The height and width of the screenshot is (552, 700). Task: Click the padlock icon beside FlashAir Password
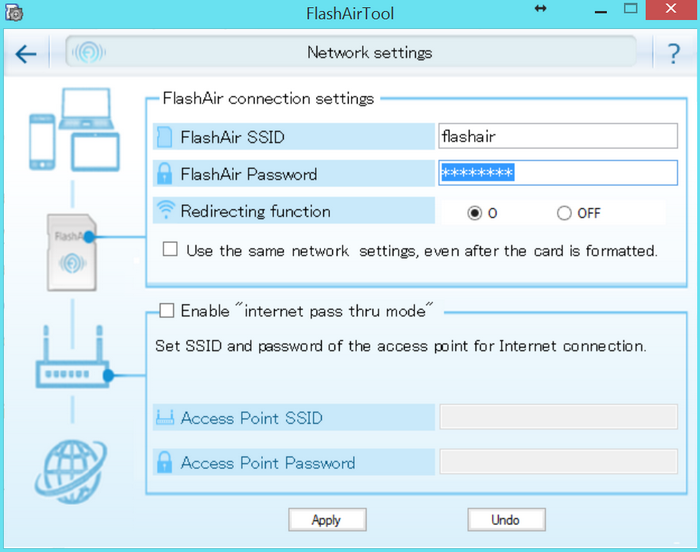tap(164, 174)
